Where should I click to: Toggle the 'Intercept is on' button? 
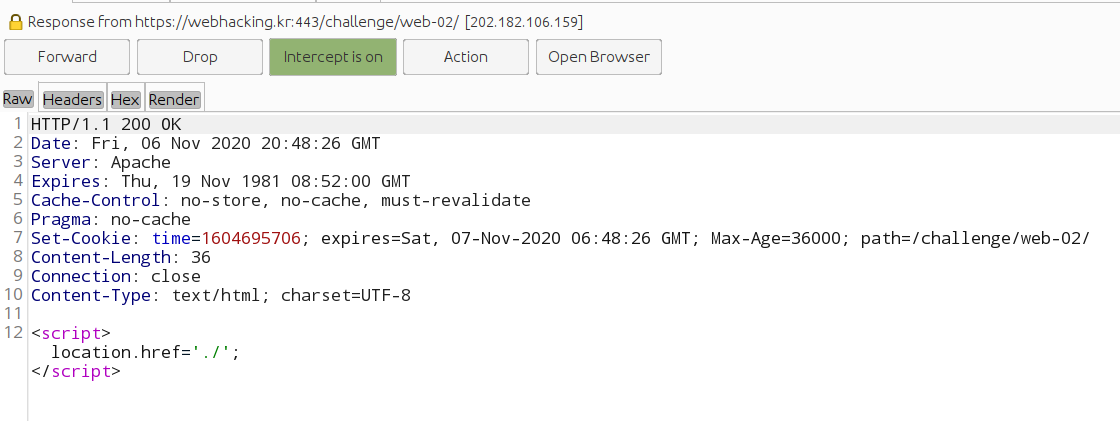coord(333,57)
